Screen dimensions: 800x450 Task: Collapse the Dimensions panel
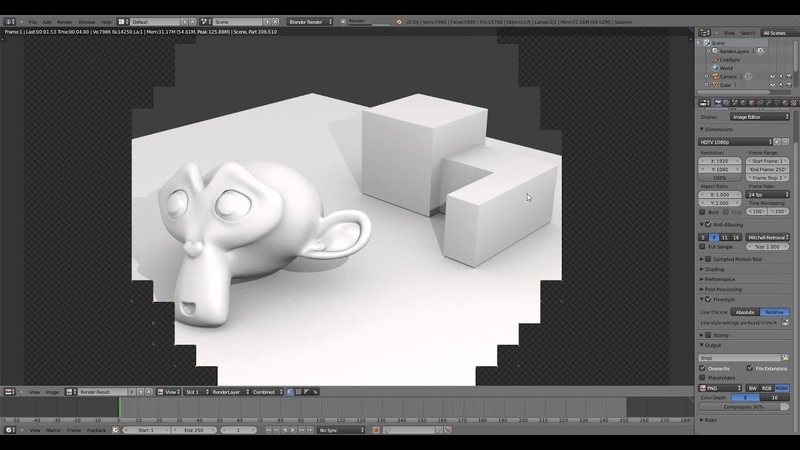[702, 129]
